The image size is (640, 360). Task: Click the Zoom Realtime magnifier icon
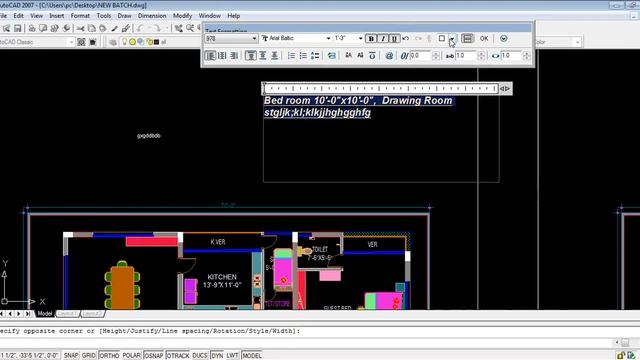click(x=190, y=28)
